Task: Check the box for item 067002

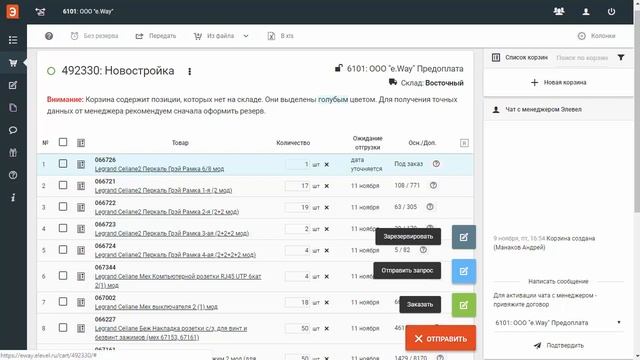Action: (63, 302)
